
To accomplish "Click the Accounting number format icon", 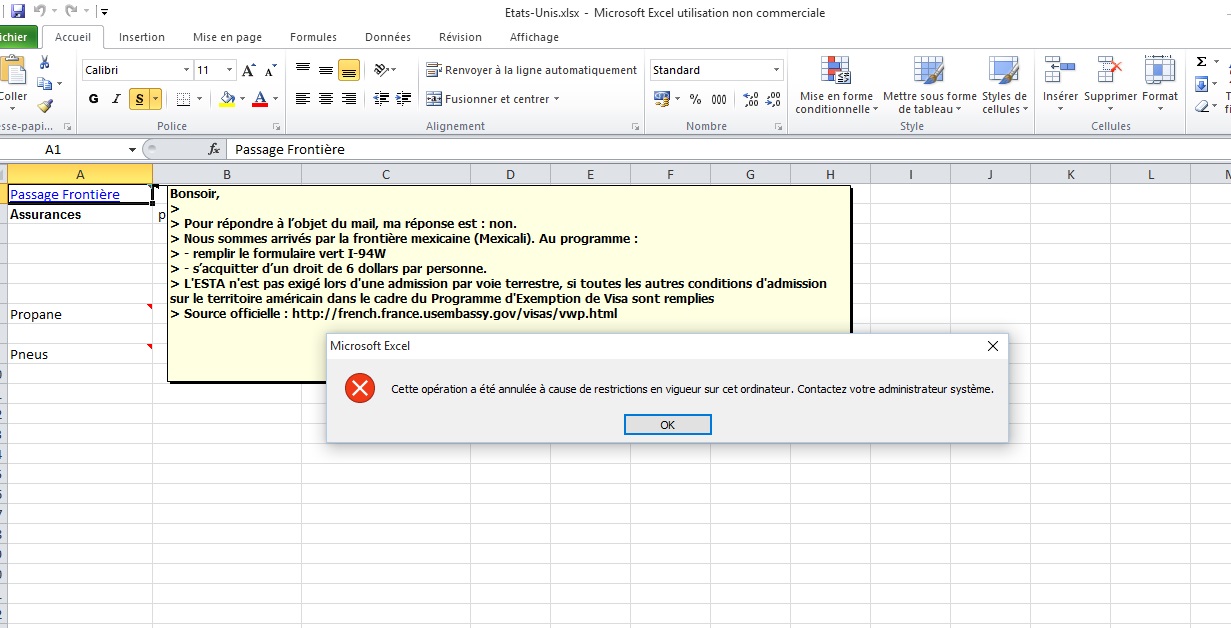I will pos(662,99).
